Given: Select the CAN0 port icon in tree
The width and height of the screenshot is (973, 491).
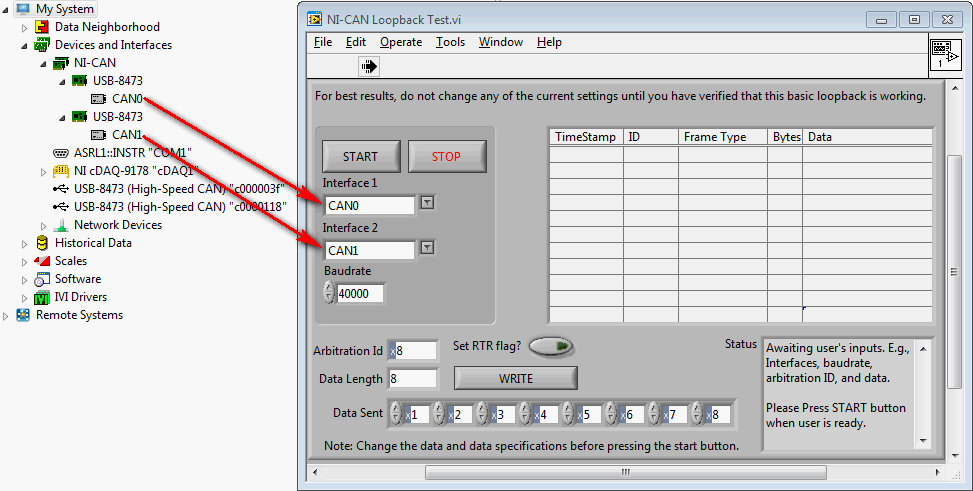Looking at the screenshot, I should tap(99, 99).
